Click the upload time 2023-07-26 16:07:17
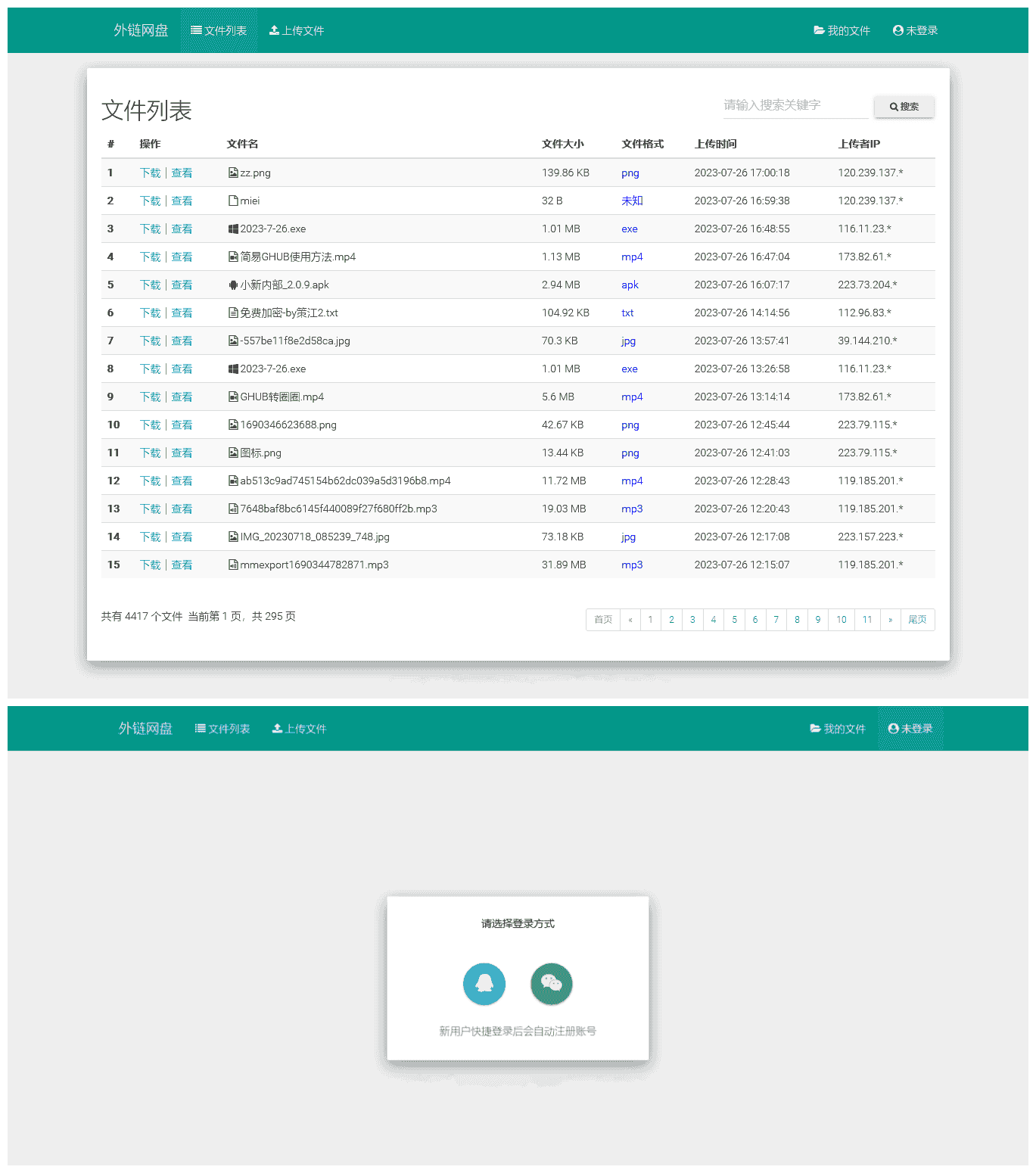This screenshot has width=1036, height=1173. pyautogui.click(x=742, y=285)
